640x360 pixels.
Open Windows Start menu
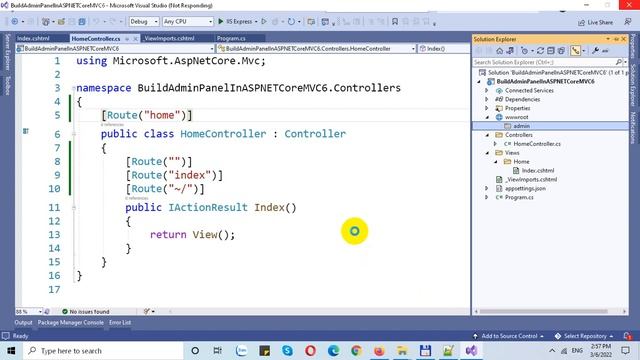tap(11, 351)
